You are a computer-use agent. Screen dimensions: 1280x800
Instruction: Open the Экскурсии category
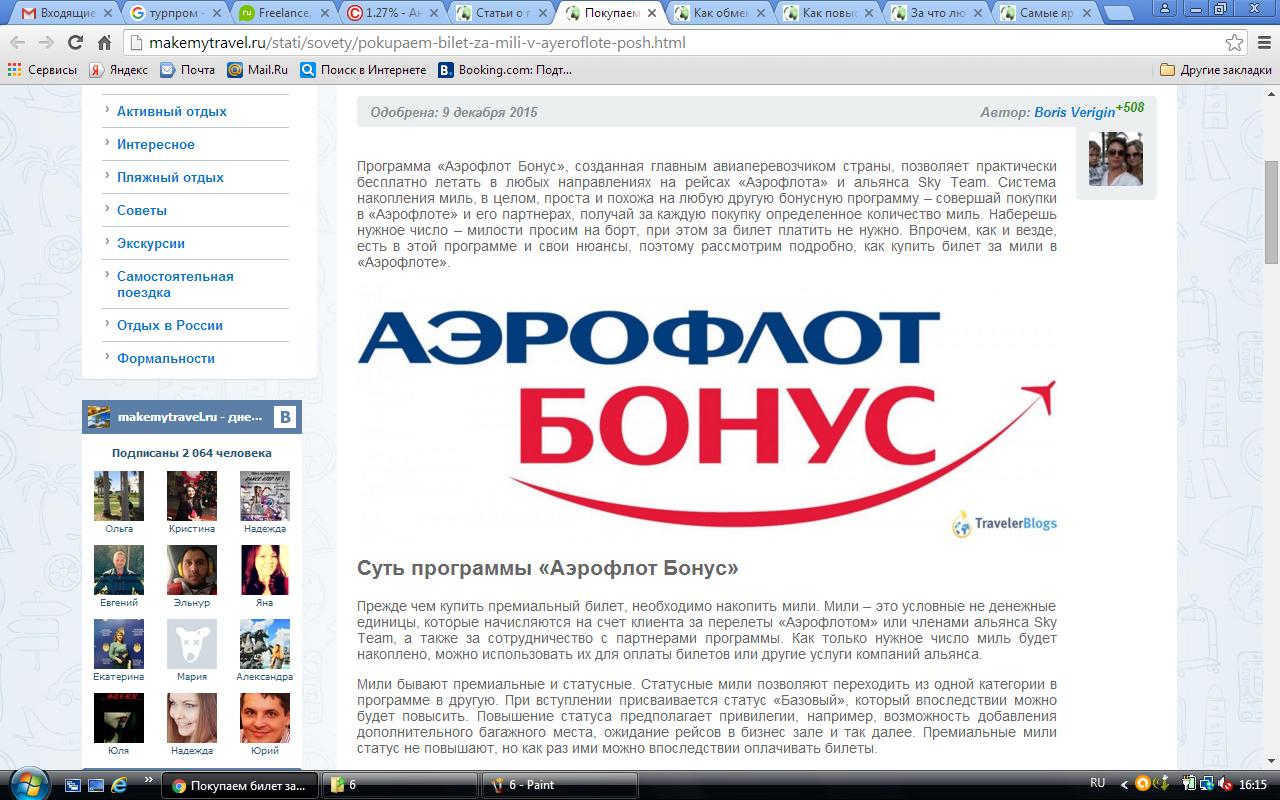click(151, 243)
